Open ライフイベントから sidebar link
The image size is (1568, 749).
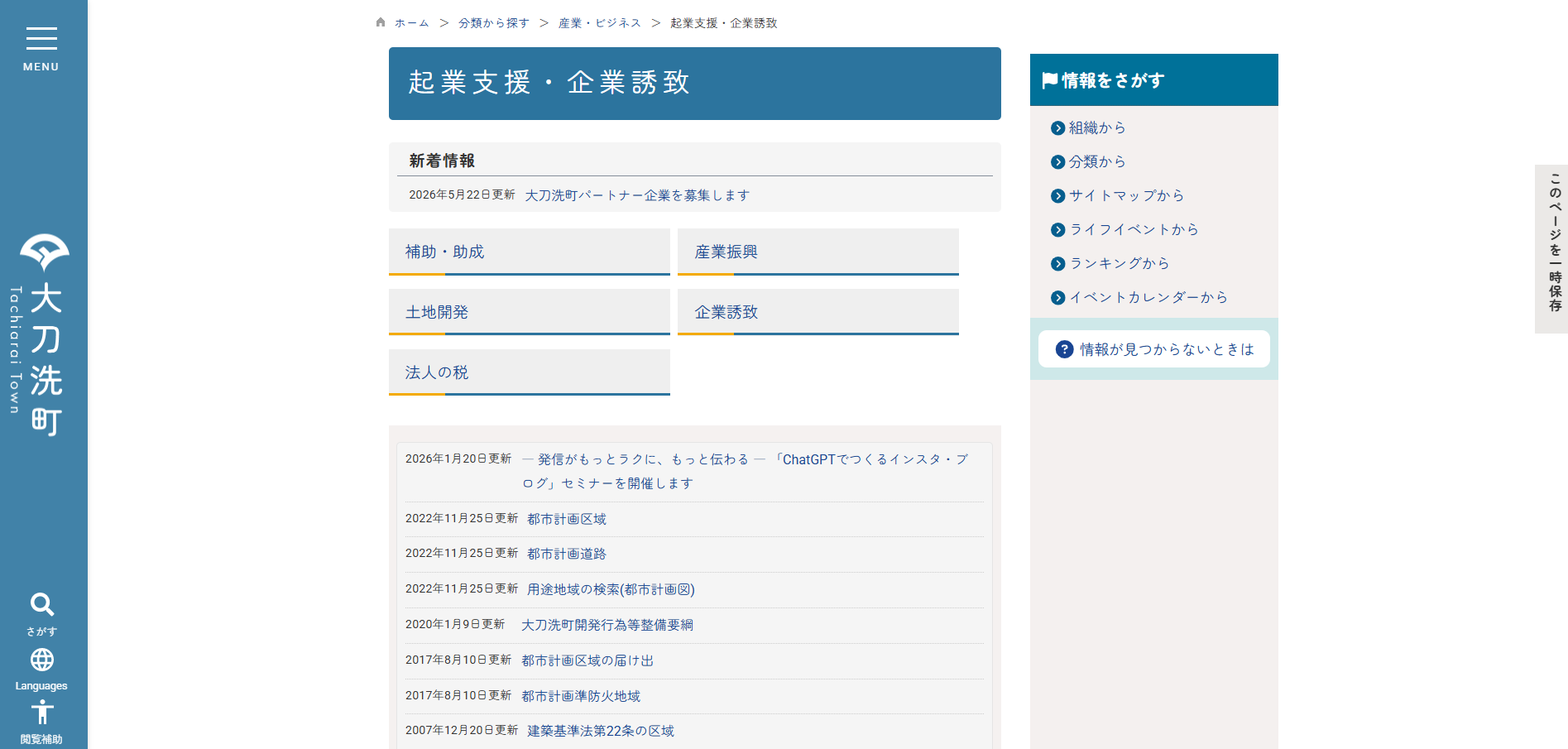(1134, 229)
